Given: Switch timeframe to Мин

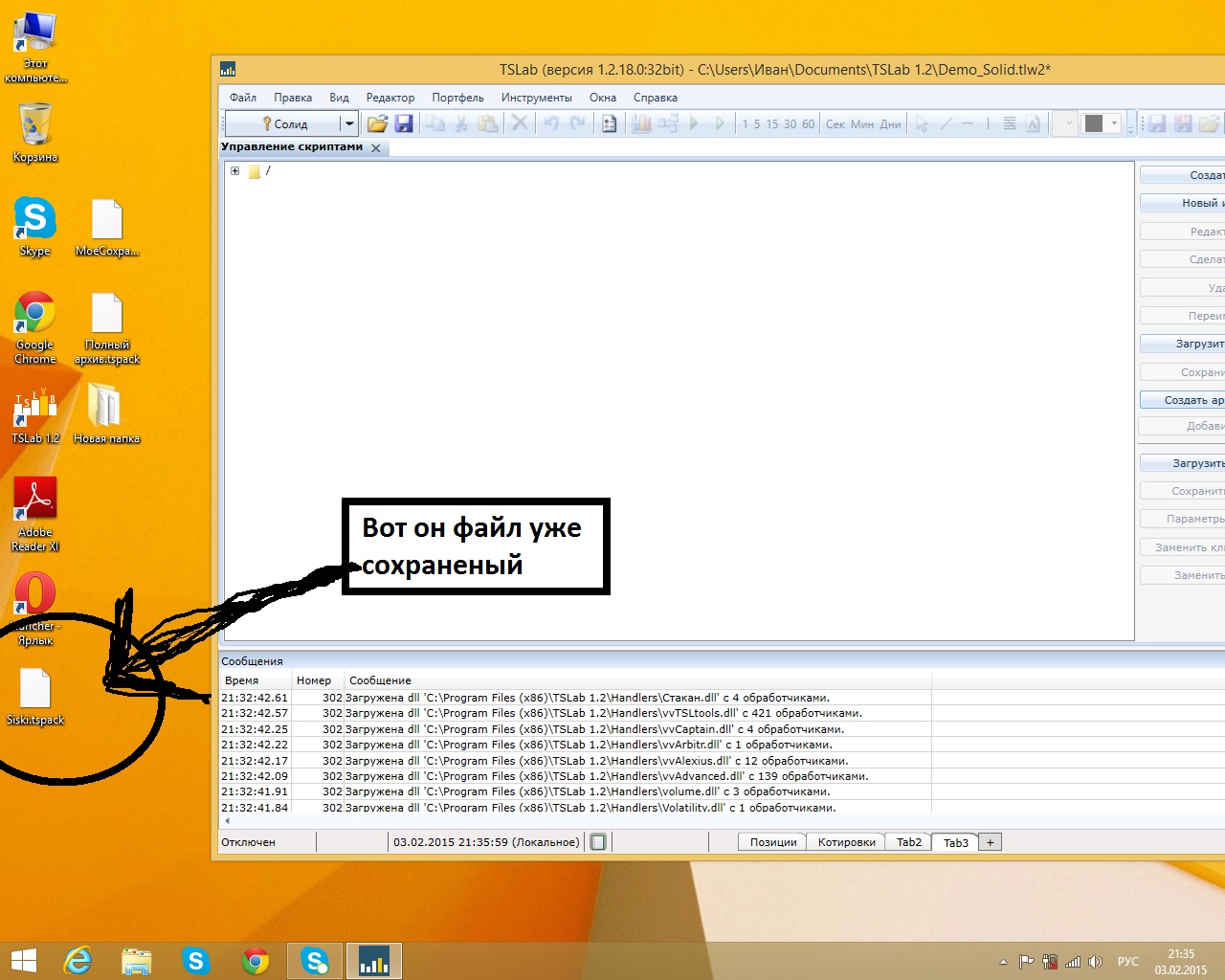Looking at the screenshot, I should (x=862, y=124).
